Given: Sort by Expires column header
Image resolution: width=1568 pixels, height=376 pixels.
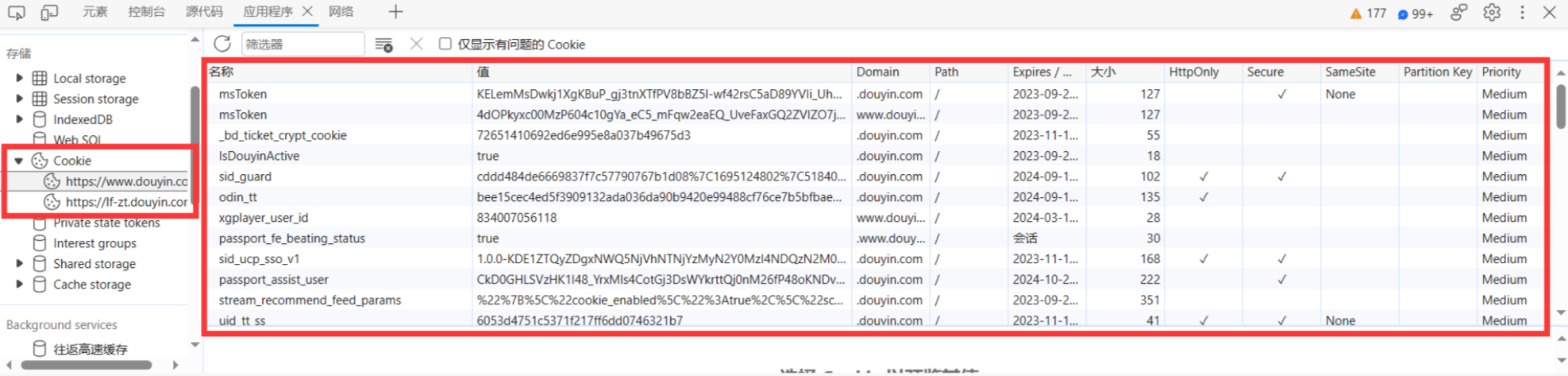Looking at the screenshot, I should (x=1046, y=72).
